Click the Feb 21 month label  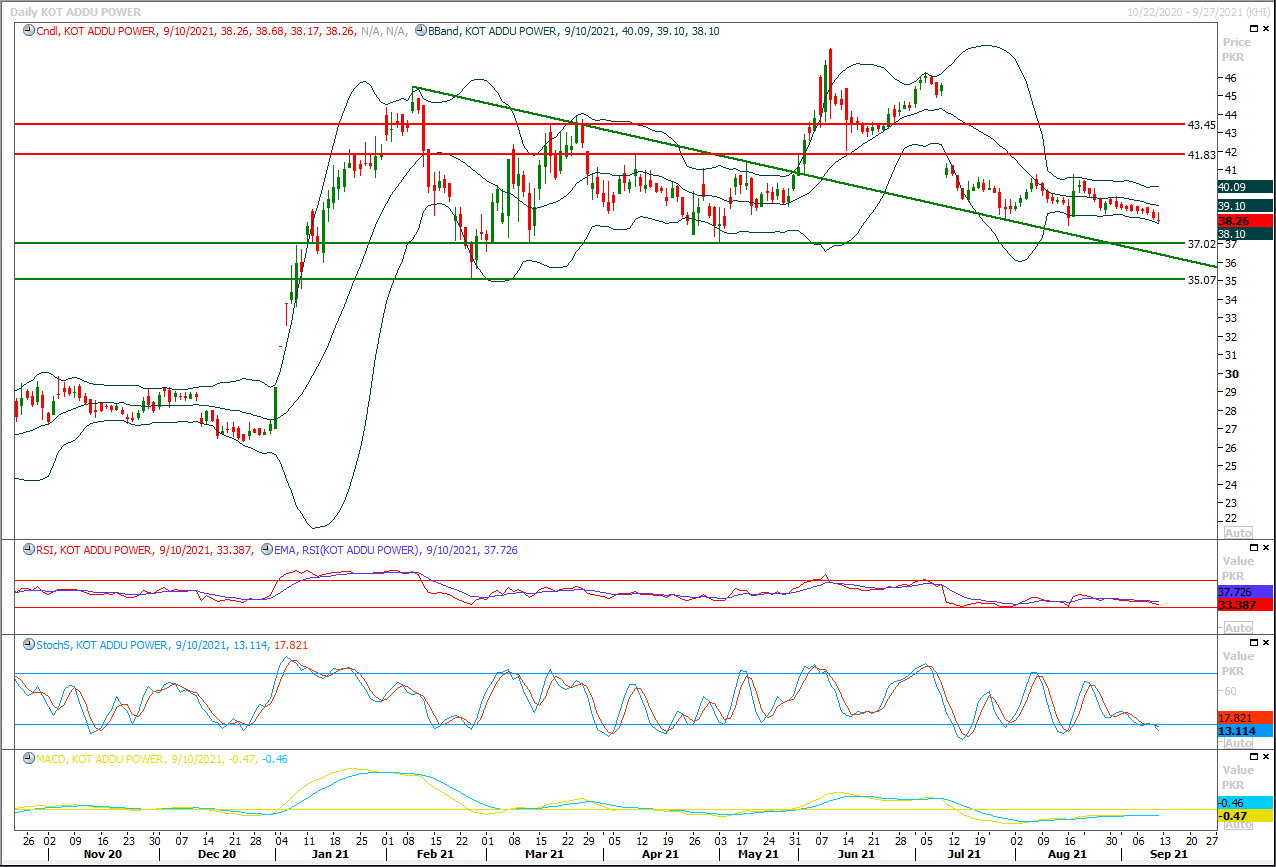click(433, 855)
